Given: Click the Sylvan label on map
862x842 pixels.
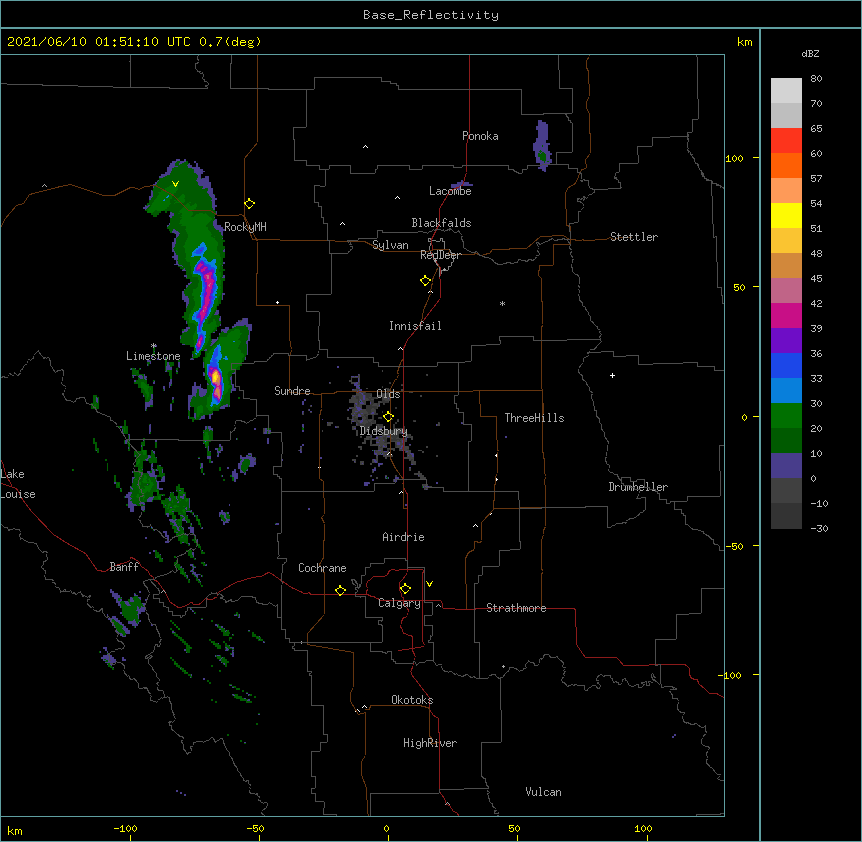Looking at the screenshot, I should pyautogui.click(x=390, y=245).
